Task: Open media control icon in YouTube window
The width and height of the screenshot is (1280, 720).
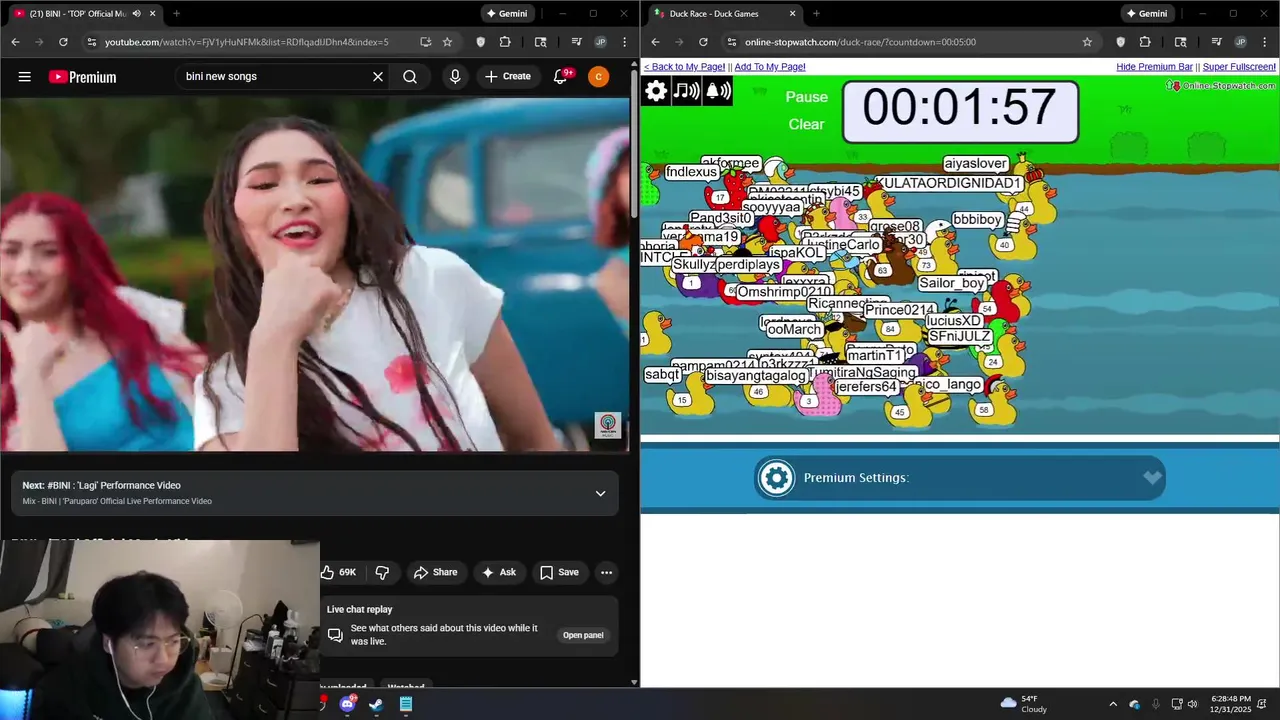Action: click(577, 42)
